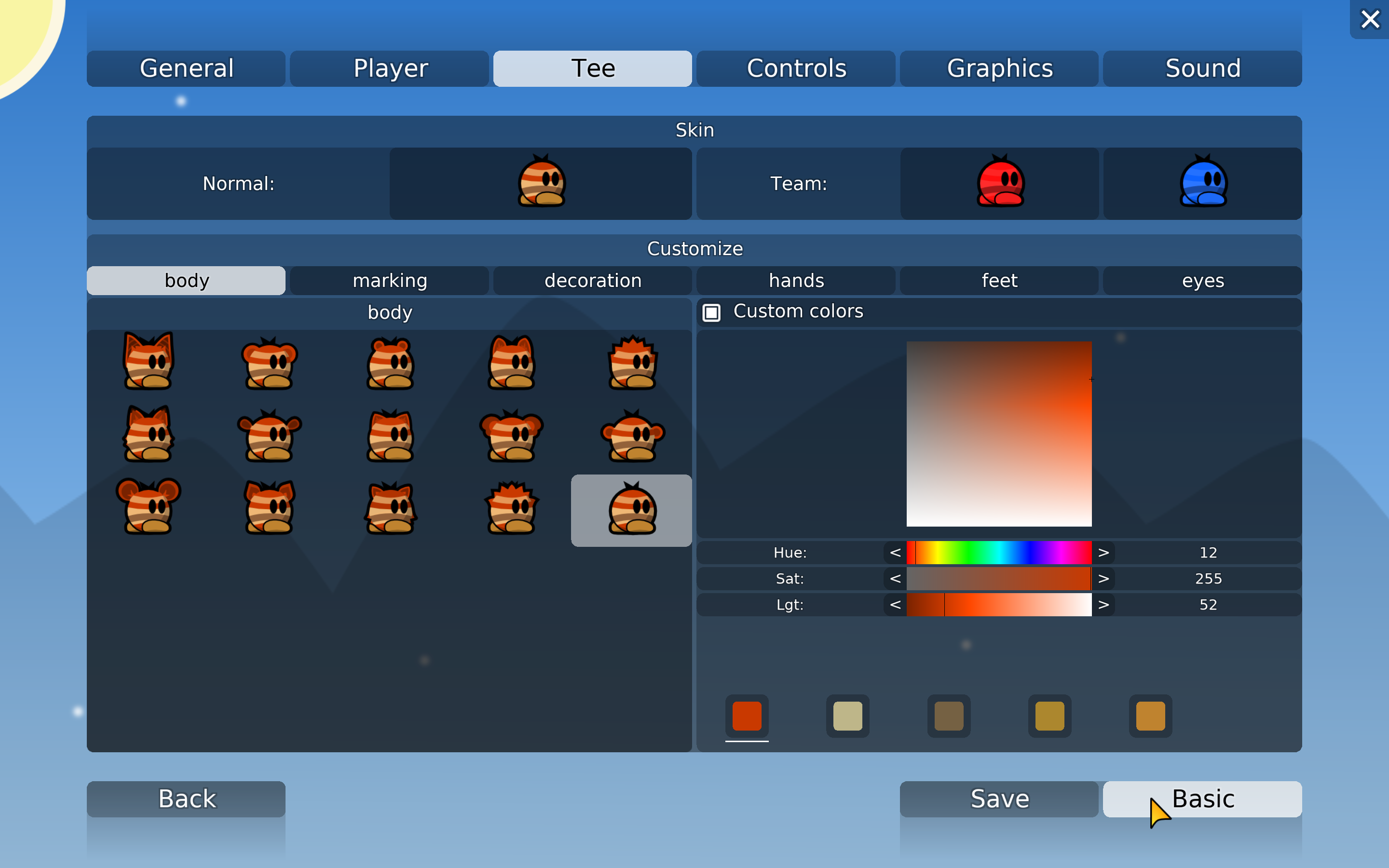Select the brown color swatch
The image size is (1389, 868).
949,716
